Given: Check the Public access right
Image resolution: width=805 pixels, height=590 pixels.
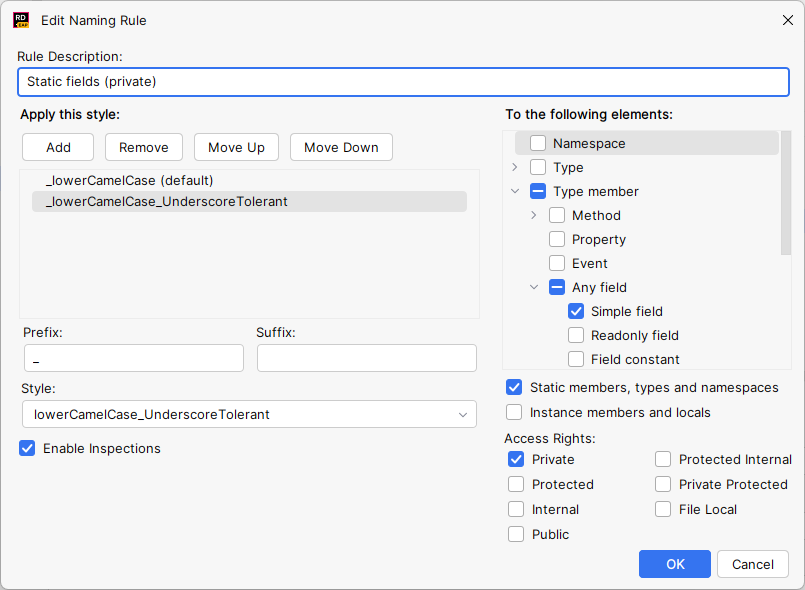Looking at the screenshot, I should (515, 534).
